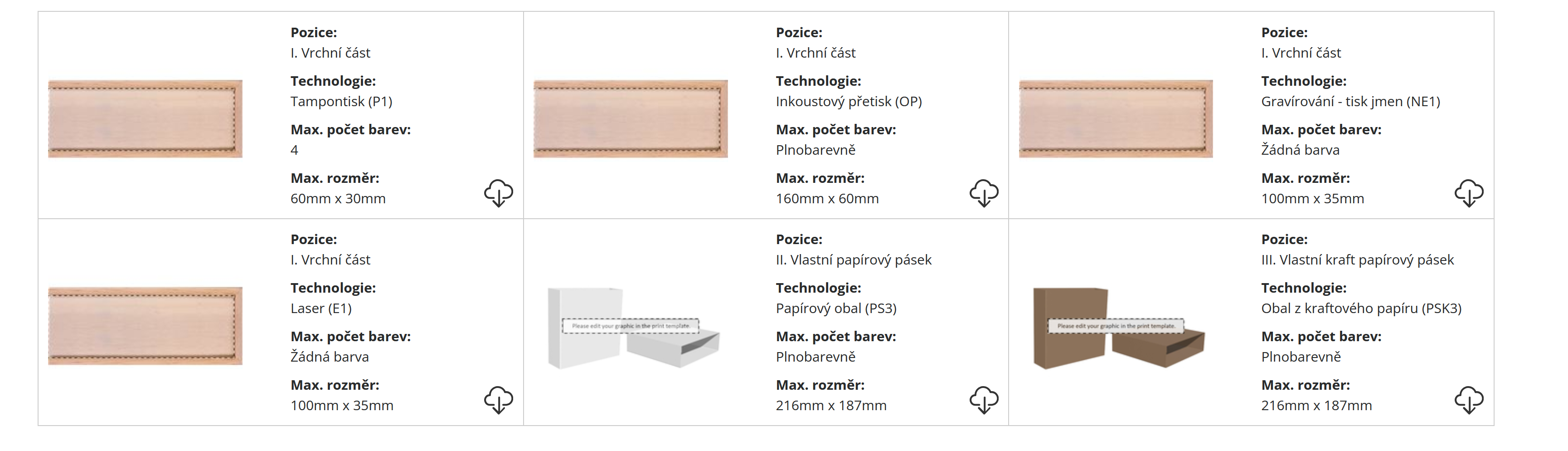The width and height of the screenshot is (1568, 451).
Task: Click the Gravírování - tisk jmen (NE1) text
Action: click(x=1350, y=101)
